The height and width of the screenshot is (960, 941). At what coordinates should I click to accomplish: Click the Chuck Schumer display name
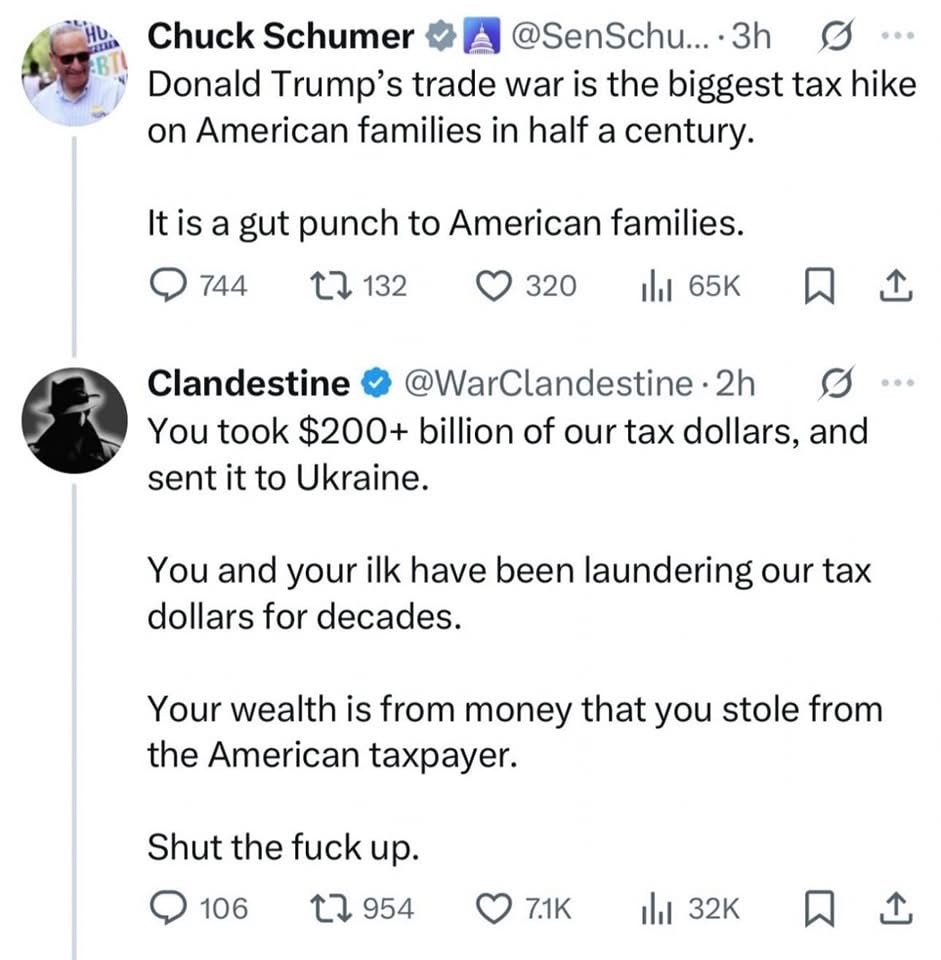click(x=281, y=37)
